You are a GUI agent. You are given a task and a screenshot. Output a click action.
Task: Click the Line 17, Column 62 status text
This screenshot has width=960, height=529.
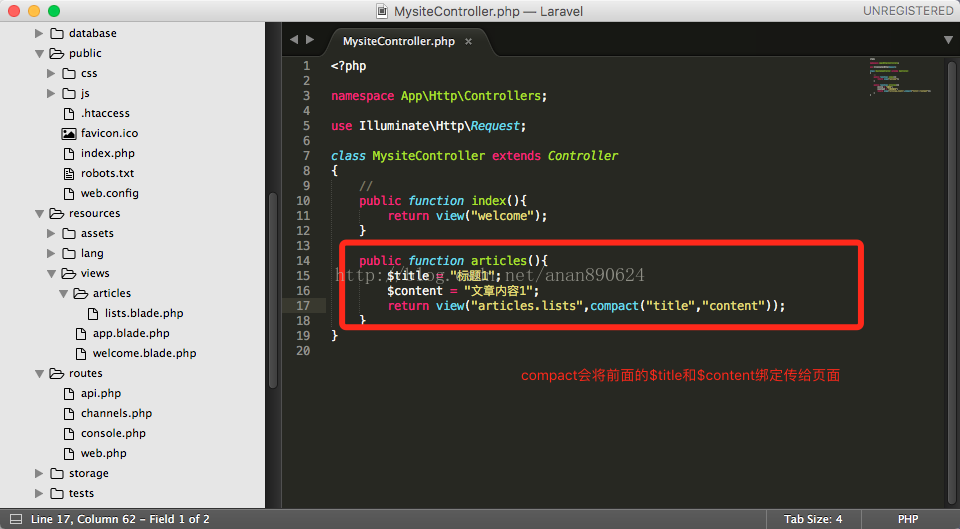[120, 519]
